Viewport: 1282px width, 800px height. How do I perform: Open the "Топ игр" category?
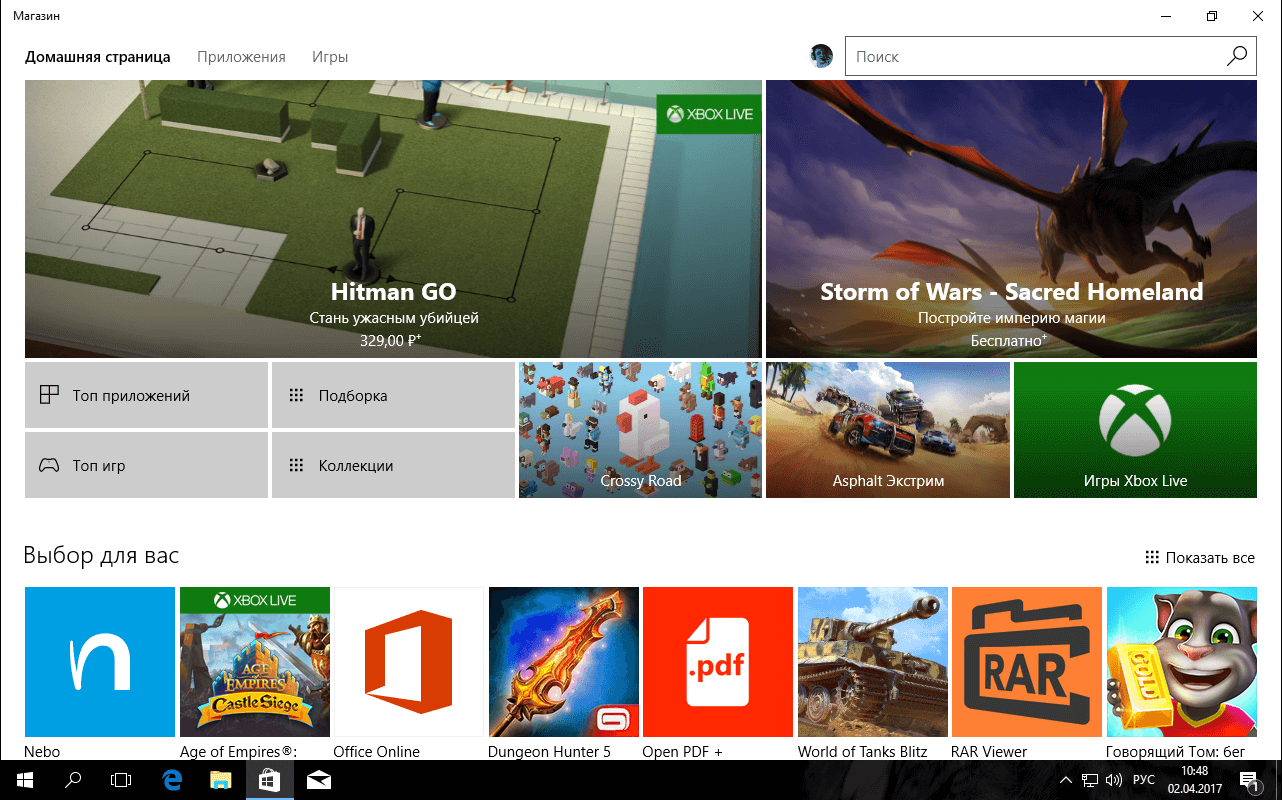(146, 465)
